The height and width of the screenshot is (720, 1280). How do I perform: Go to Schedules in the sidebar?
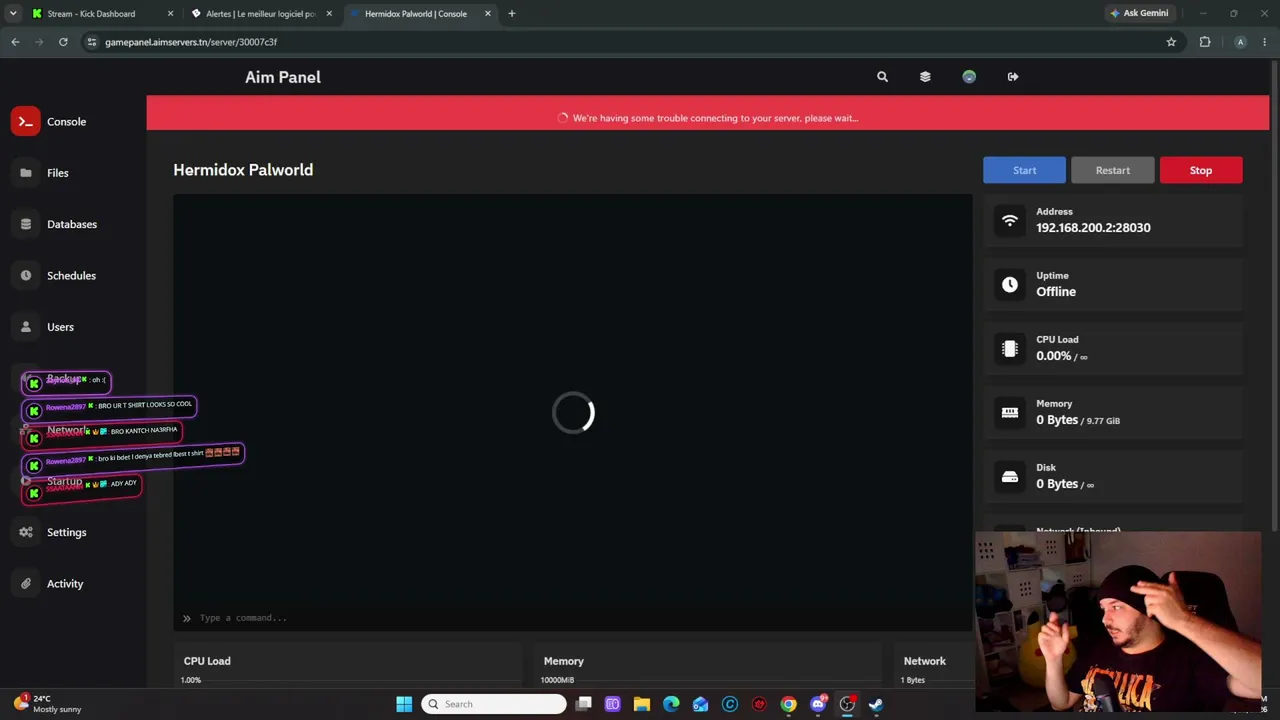(71, 275)
